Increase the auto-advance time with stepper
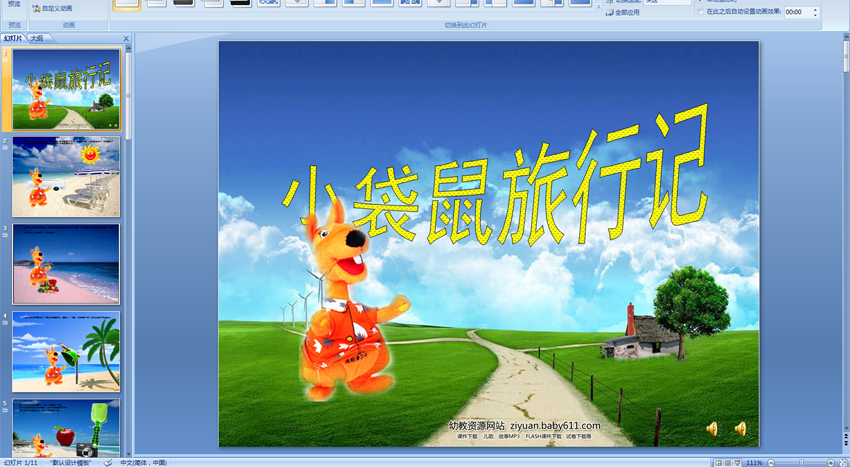Image resolution: width=850 pixels, height=467 pixels. [x=815, y=10]
